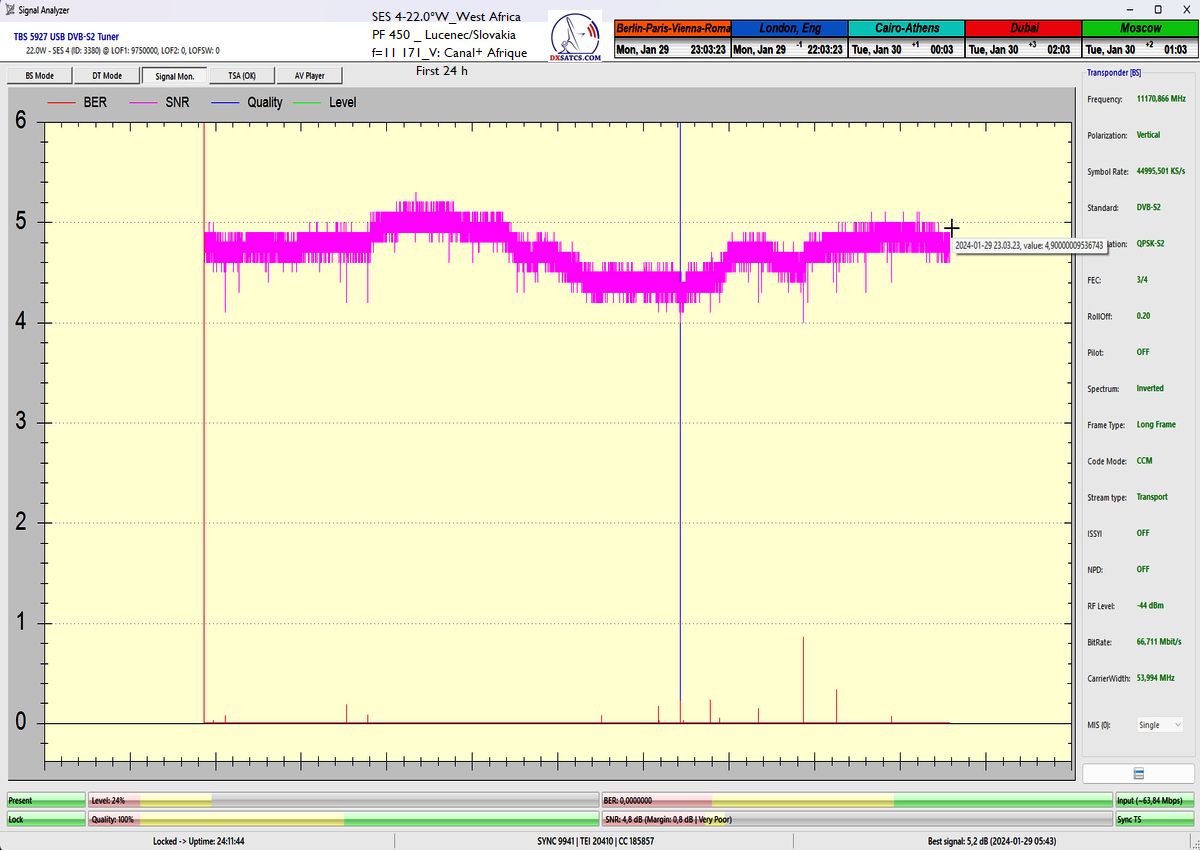Viewport: 1200px width, 850px height.
Task: Click the Quality 100% progress bar
Action: tap(343, 819)
